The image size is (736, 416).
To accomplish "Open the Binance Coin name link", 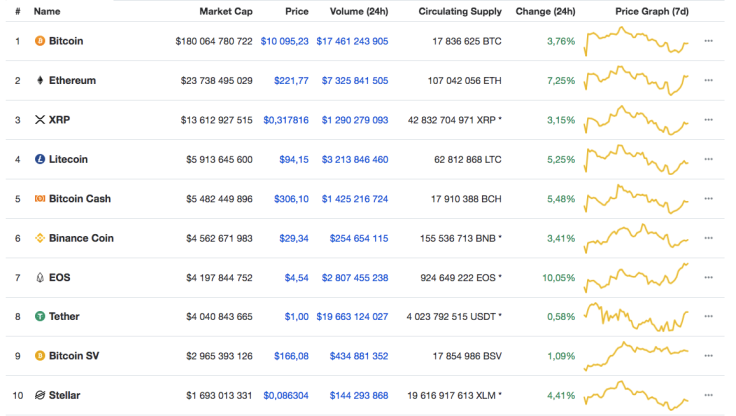I will click(x=81, y=238).
